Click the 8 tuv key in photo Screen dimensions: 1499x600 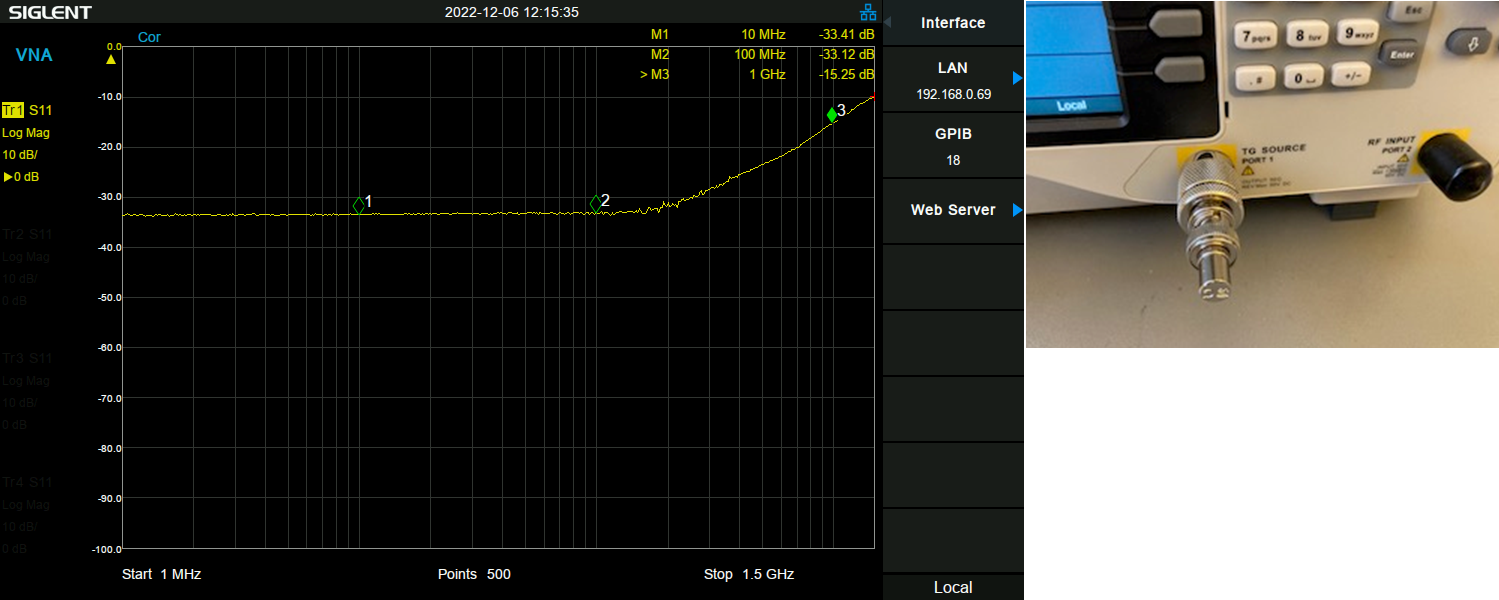[1307, 36]
